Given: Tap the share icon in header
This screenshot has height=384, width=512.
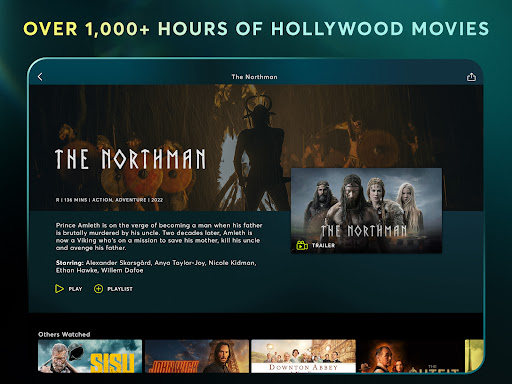Looking at the screenshot, I should [471, 77].
